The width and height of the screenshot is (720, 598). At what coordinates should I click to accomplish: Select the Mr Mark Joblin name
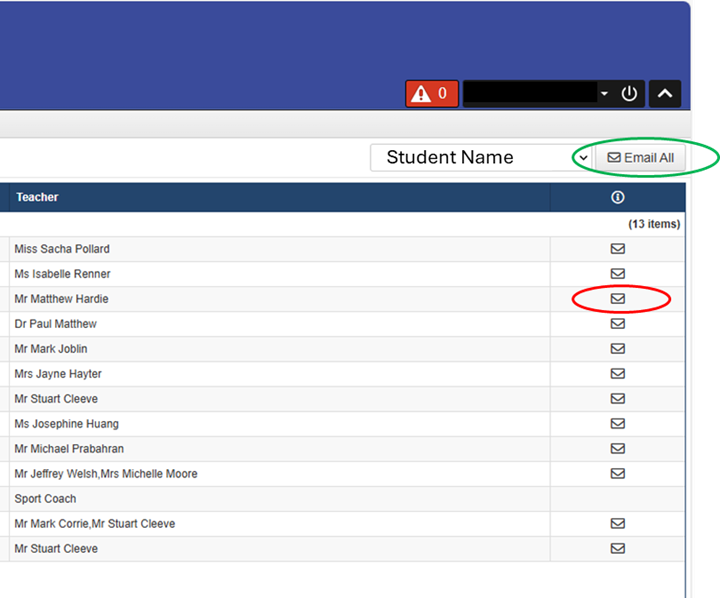tap(51, 349)
